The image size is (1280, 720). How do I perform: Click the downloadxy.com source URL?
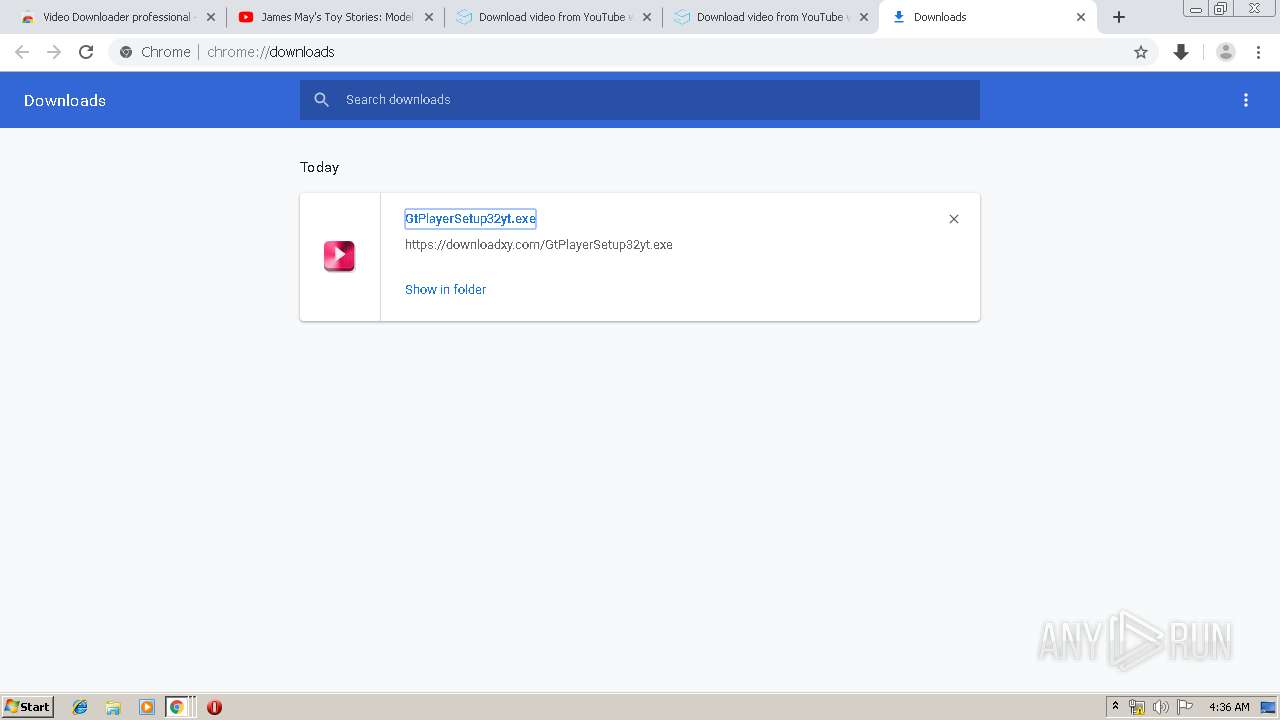[538, 245]
